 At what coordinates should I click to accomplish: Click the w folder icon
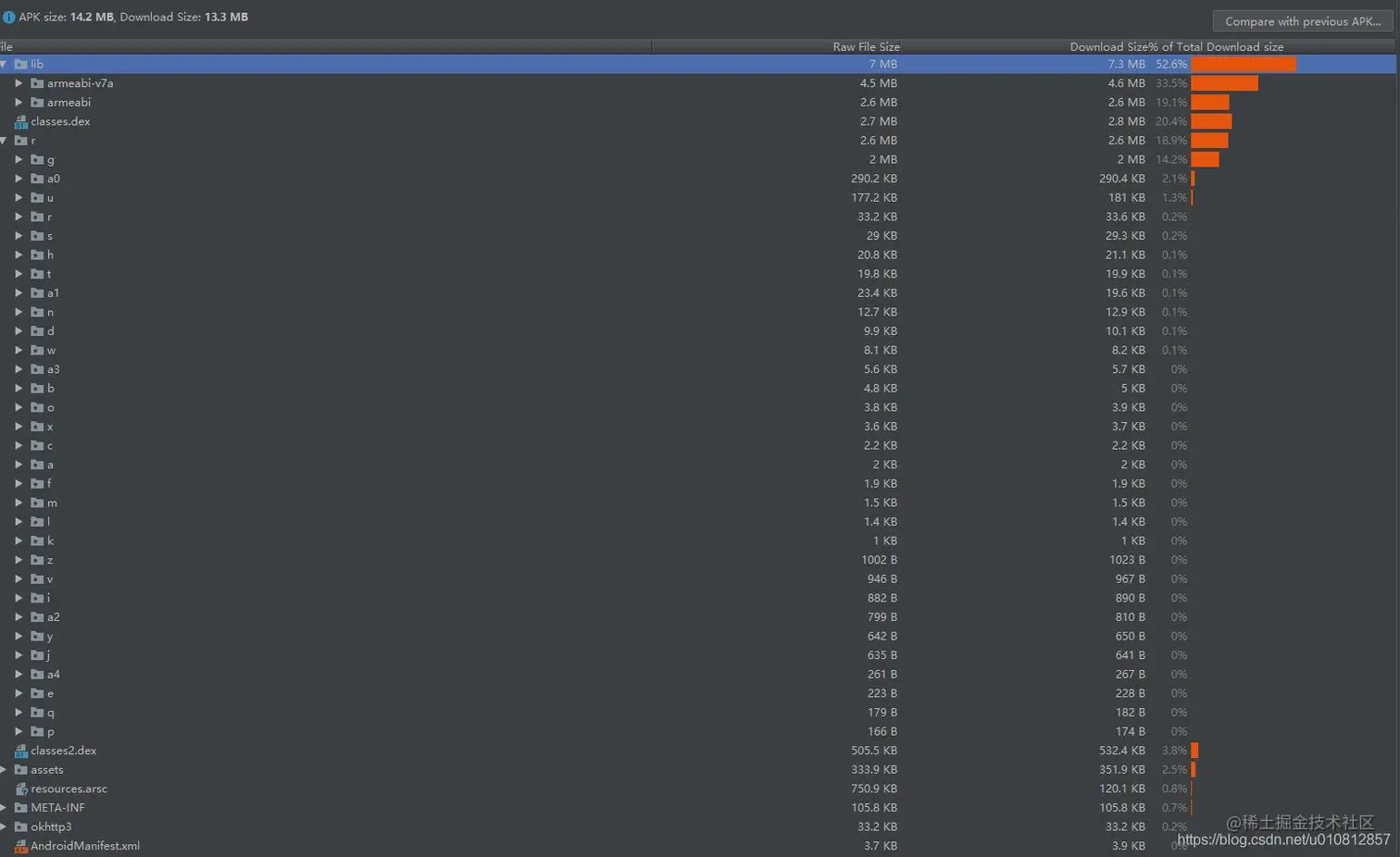pos(37,350)
